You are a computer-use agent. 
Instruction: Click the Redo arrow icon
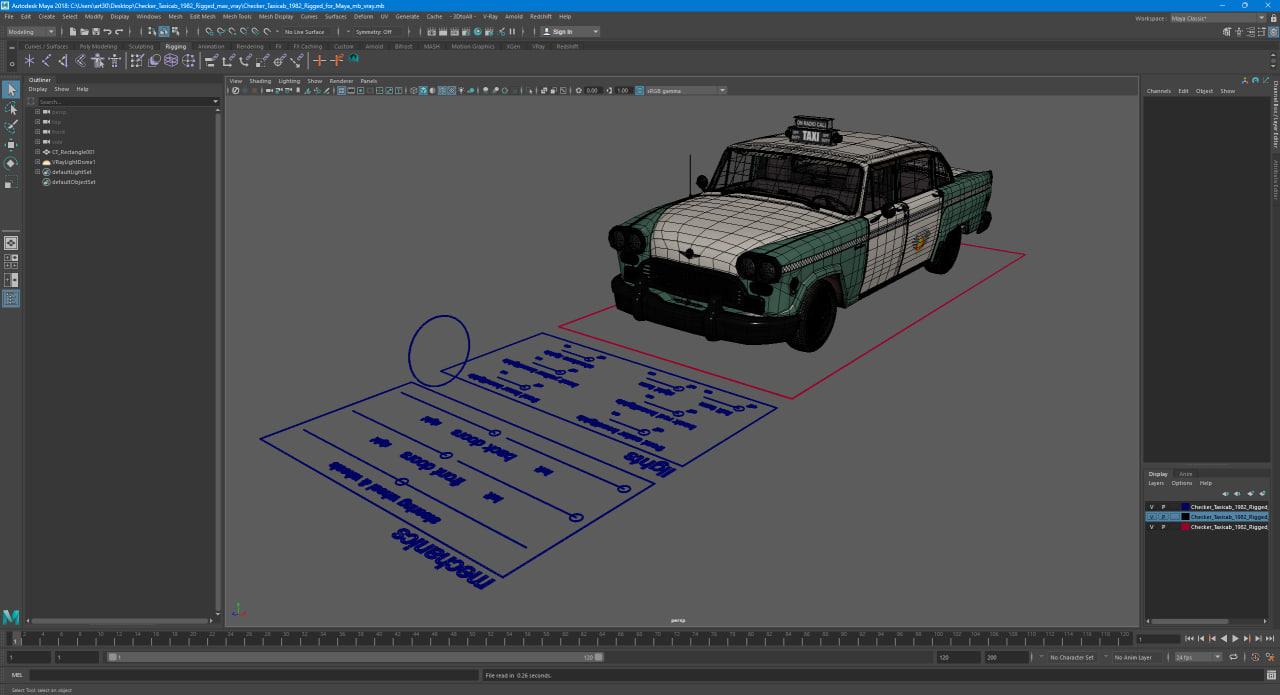119,31
